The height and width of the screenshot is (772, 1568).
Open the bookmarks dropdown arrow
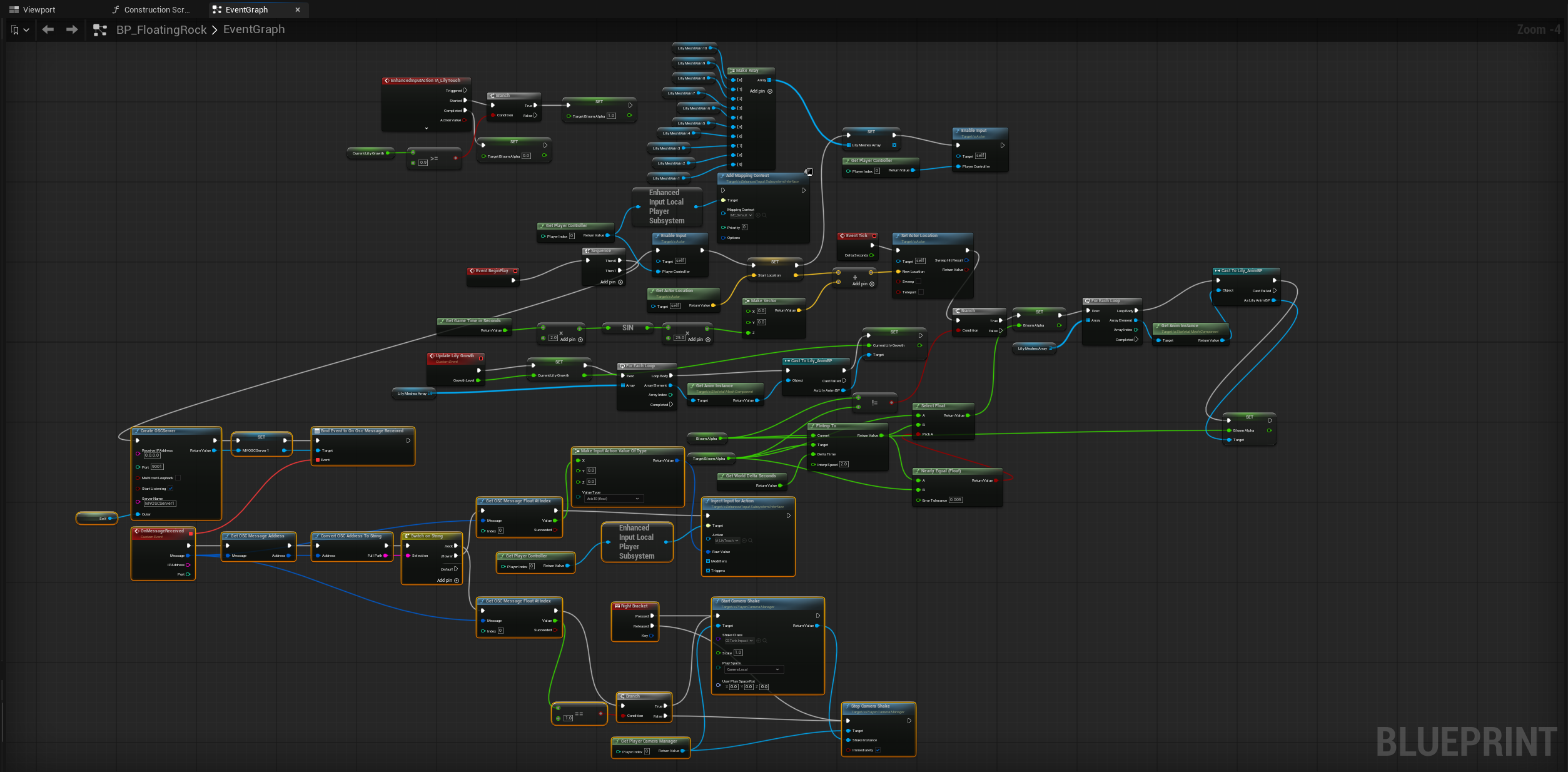(x=26, y=30)
